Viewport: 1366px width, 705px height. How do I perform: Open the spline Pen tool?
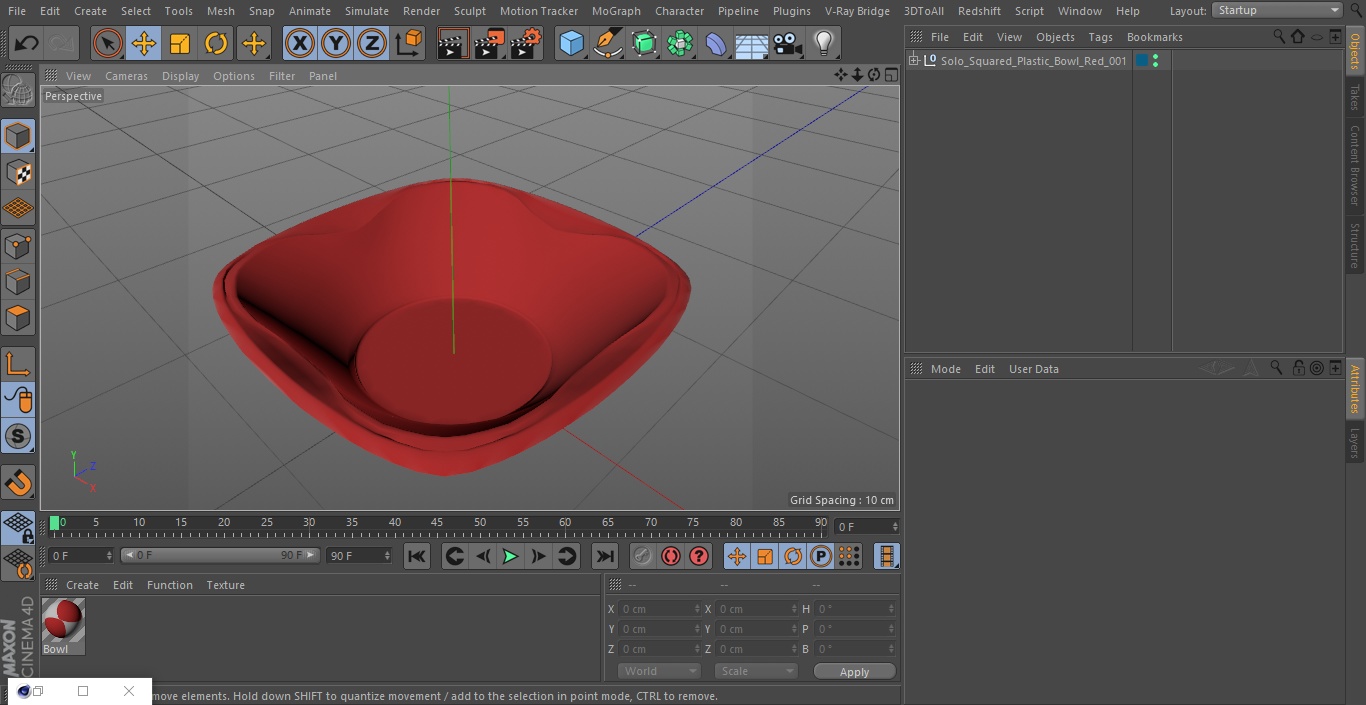pos(608,44)
